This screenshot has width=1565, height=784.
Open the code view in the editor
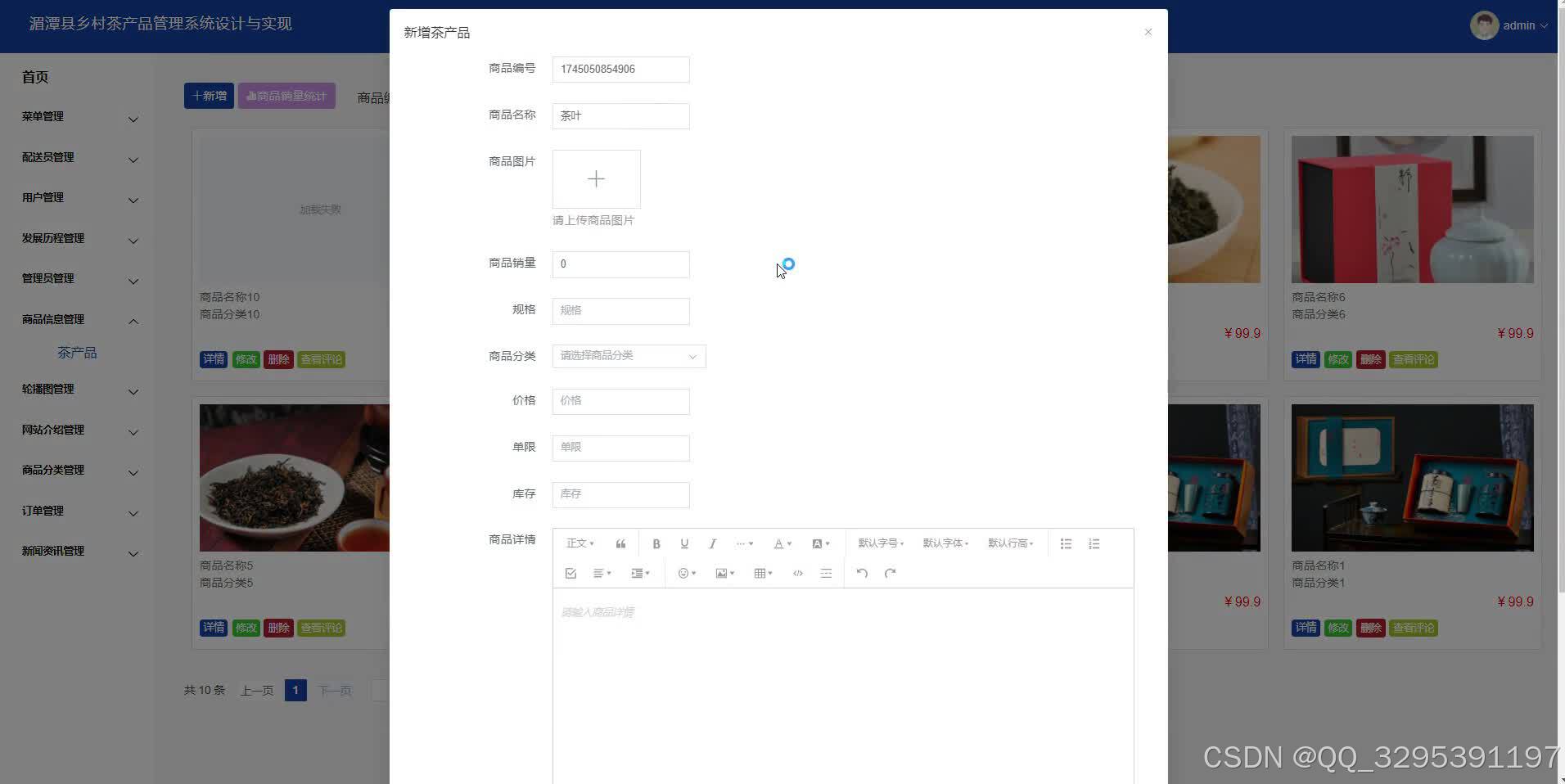click(x=797, y=573)
